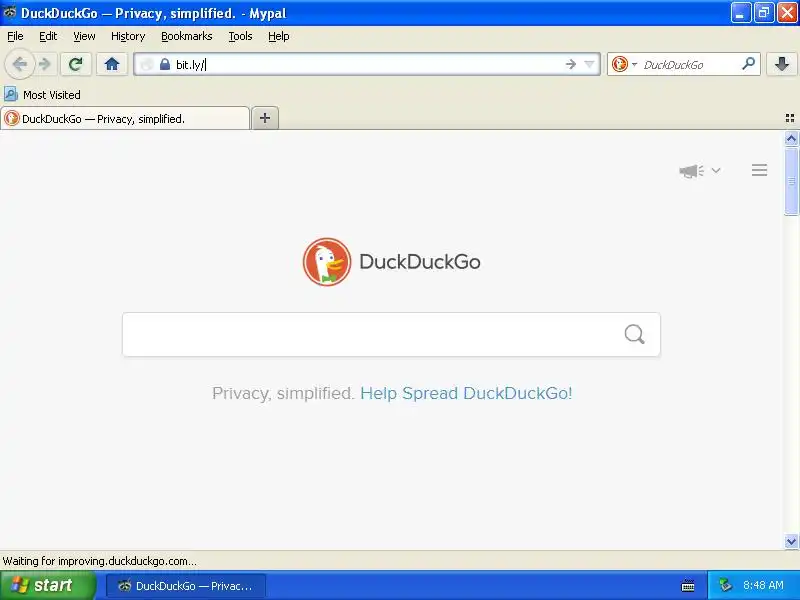Click the Mypal raccoon icon in title bar
Screen dimensions: 800x600
pos(10,12)
